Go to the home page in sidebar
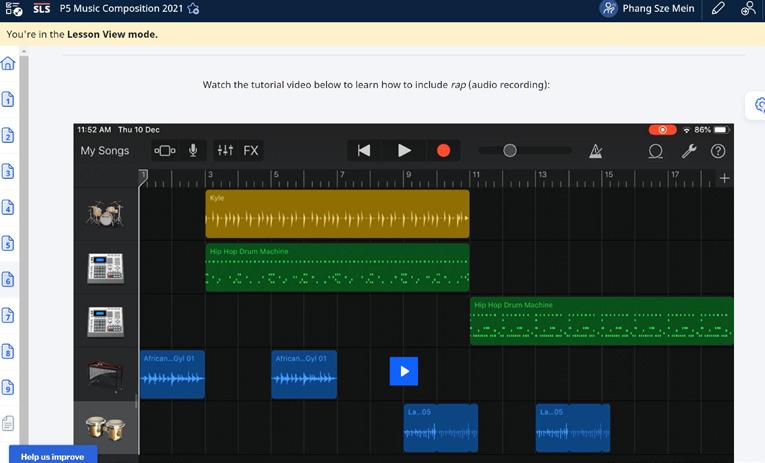 click(8, 64)
